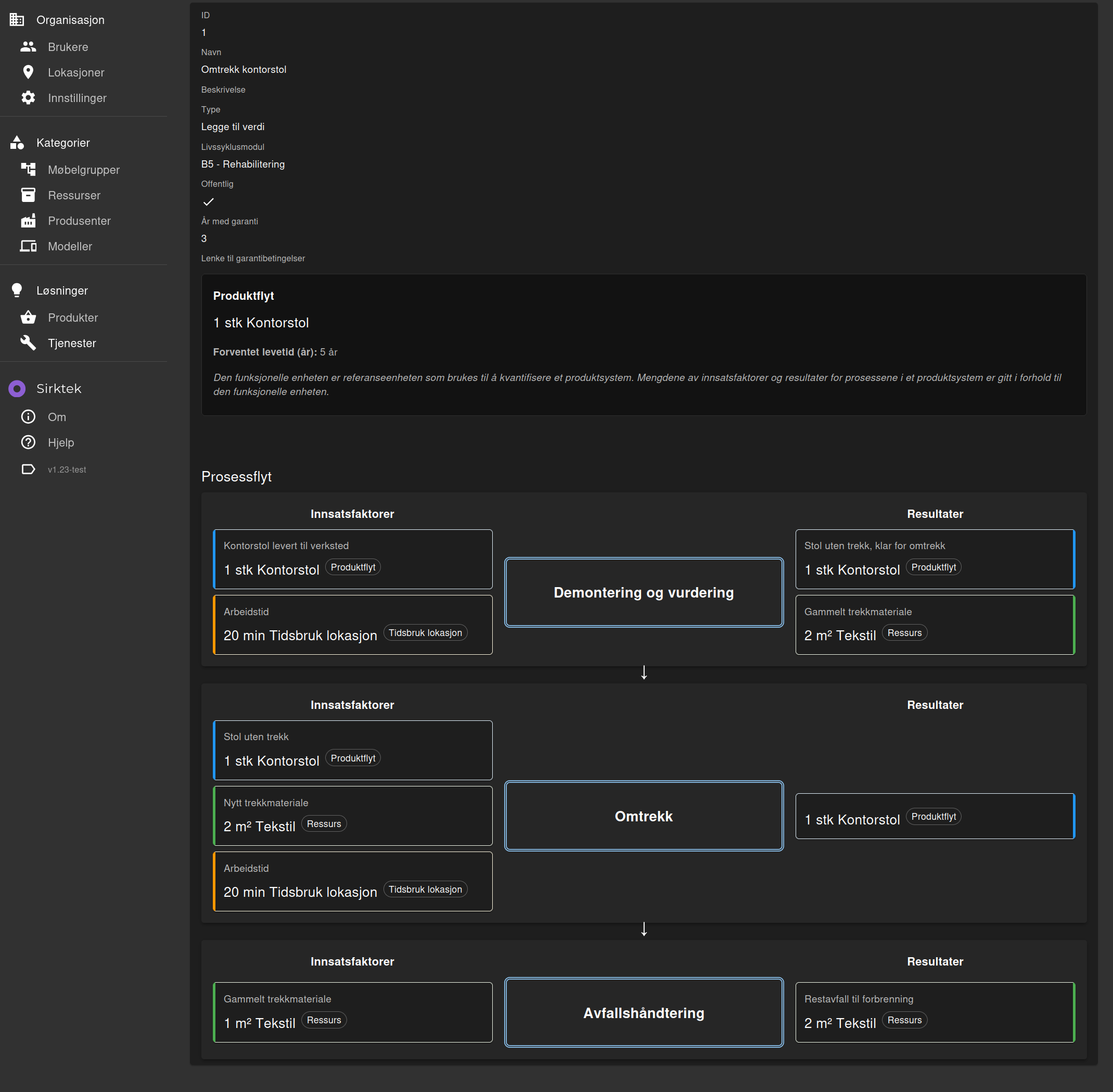Click the Produsenter factory icon
Image resolution: width=1113 pixels, height=1092 pixels.
tap(28, 221)
